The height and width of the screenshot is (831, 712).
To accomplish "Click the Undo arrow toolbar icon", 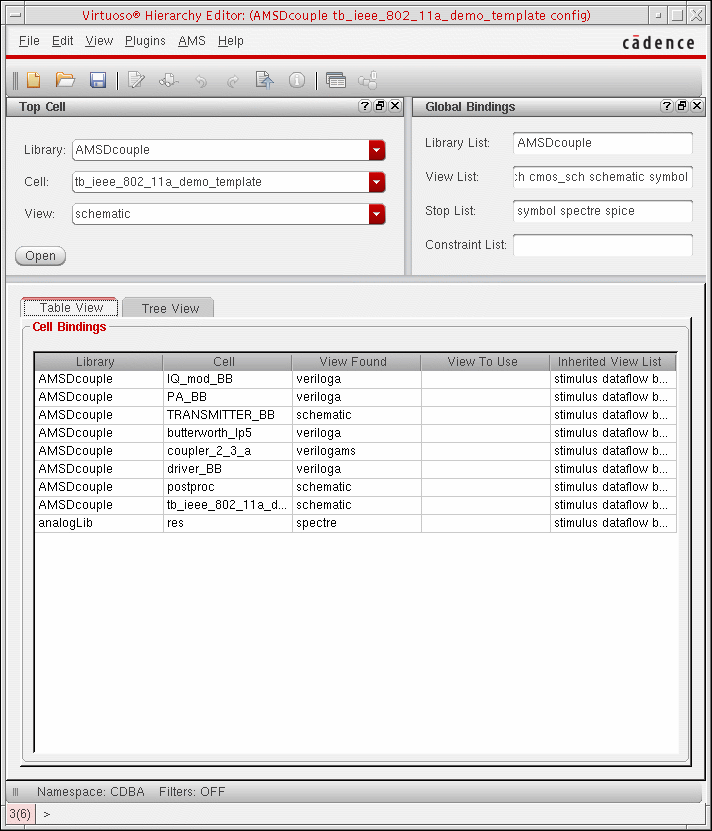I will coord(201,81).
